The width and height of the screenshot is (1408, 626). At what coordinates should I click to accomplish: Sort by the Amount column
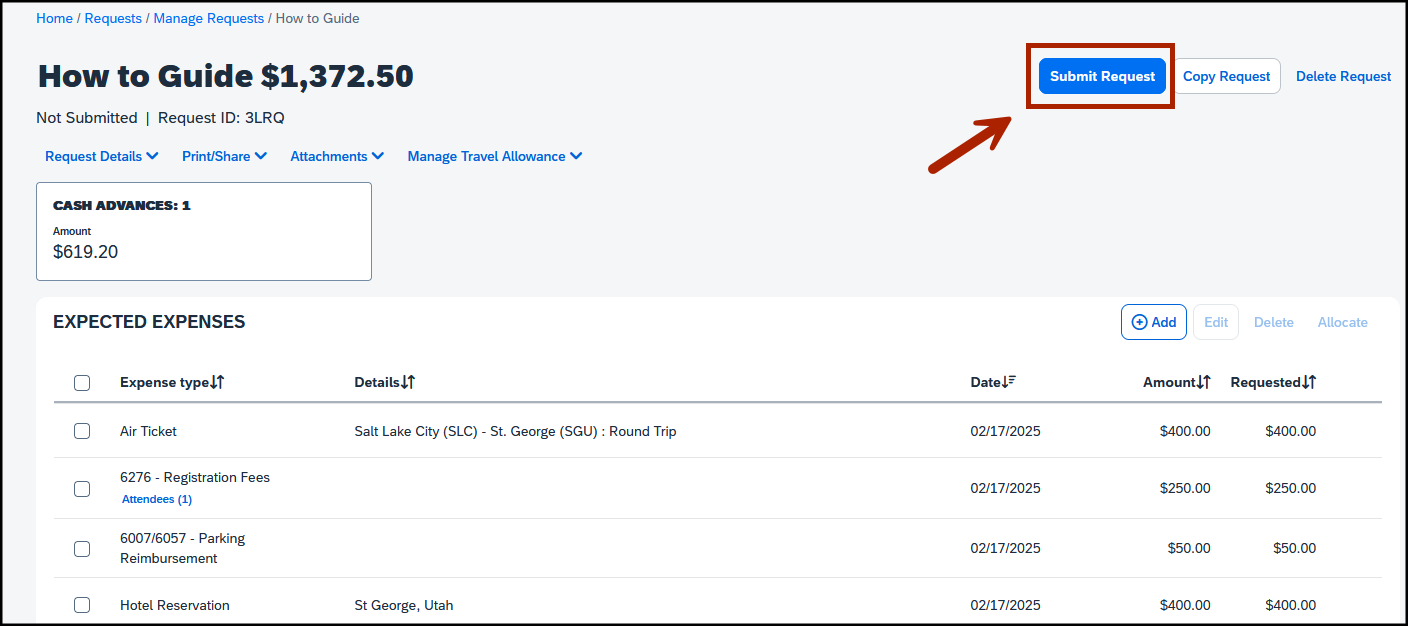tap(1177, 382)
